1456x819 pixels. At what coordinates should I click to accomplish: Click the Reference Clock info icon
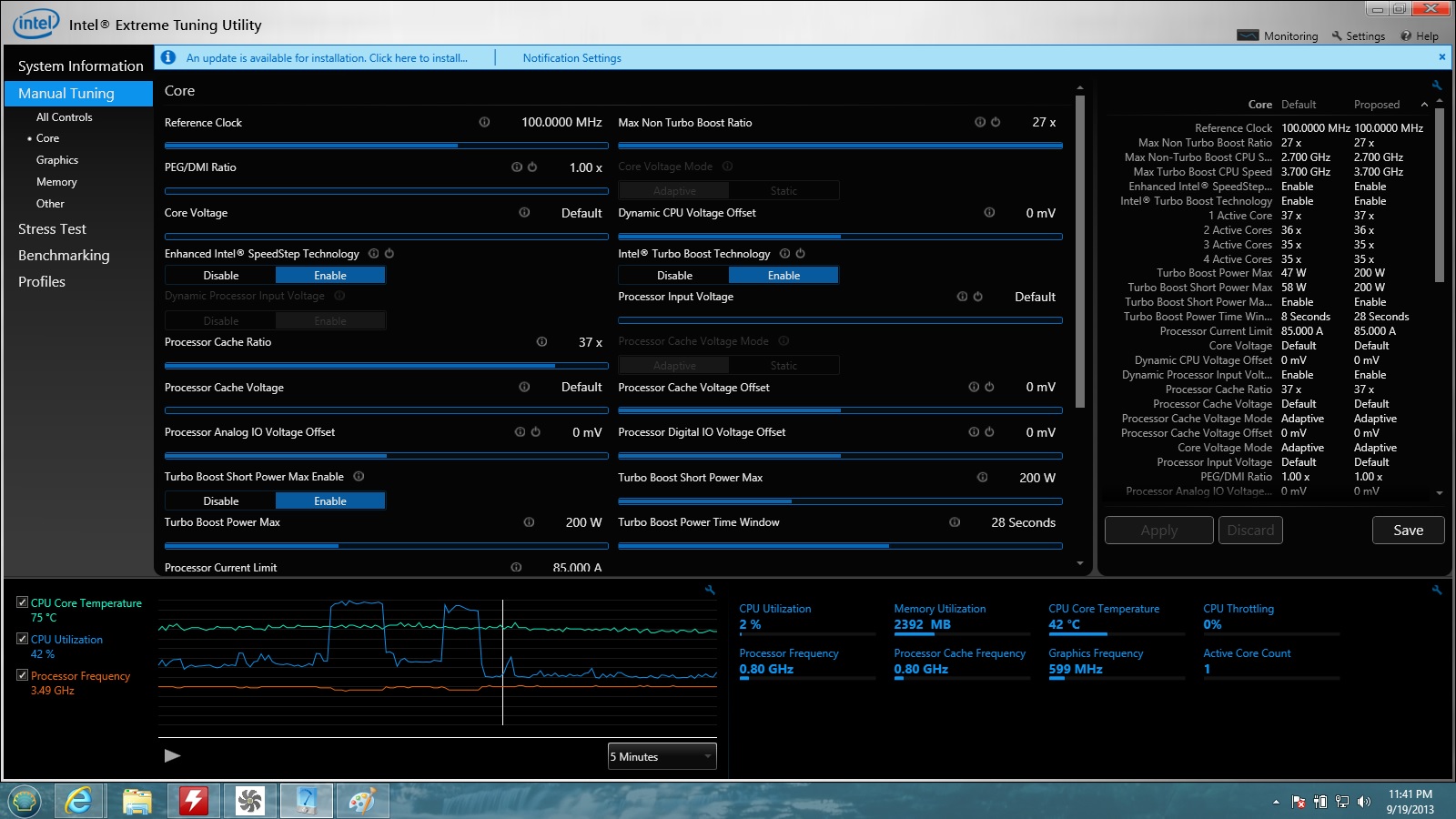pyautogui.click(x=484, y=122)
